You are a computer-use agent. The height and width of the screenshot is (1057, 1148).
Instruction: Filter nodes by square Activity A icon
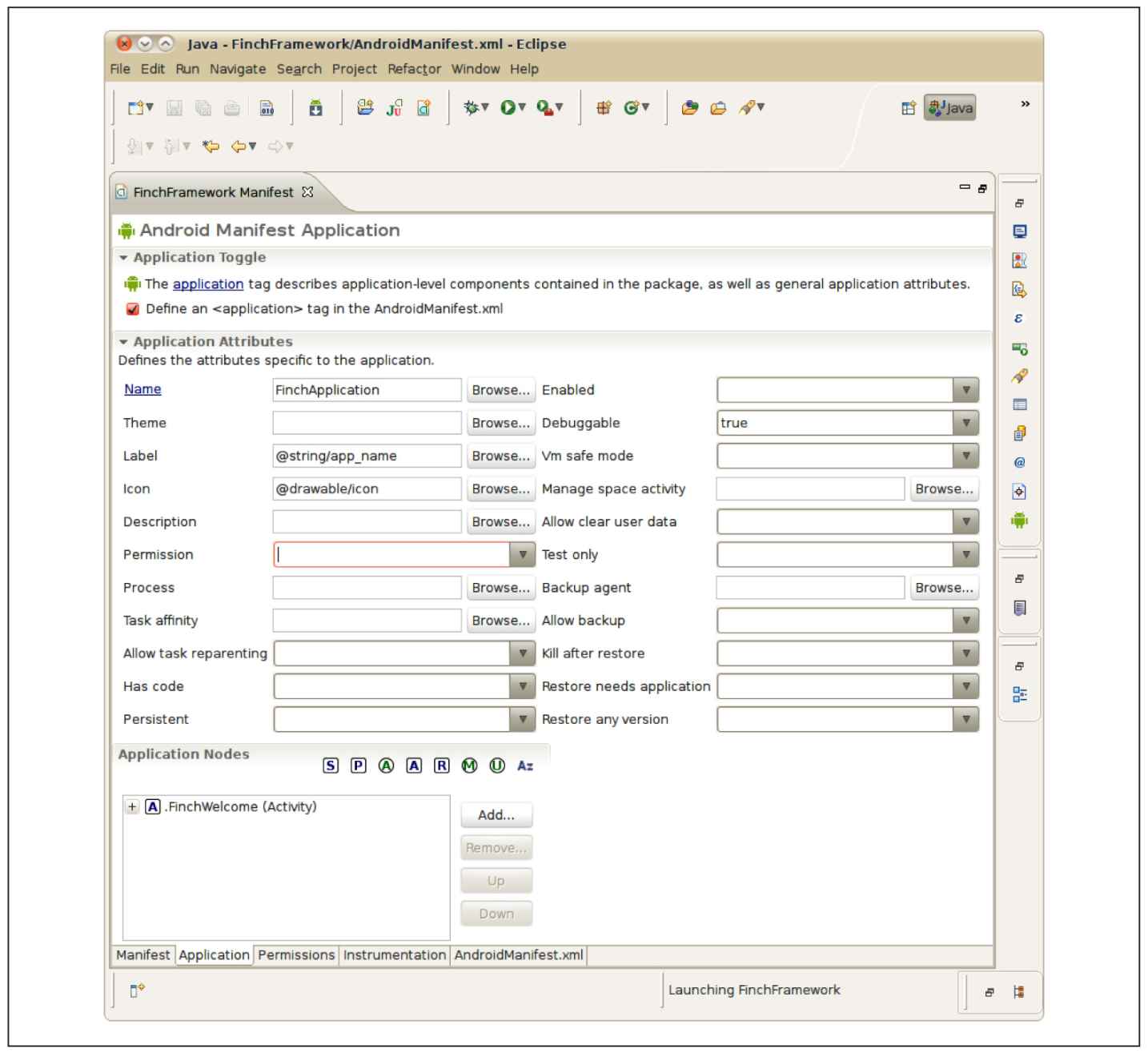414,766
